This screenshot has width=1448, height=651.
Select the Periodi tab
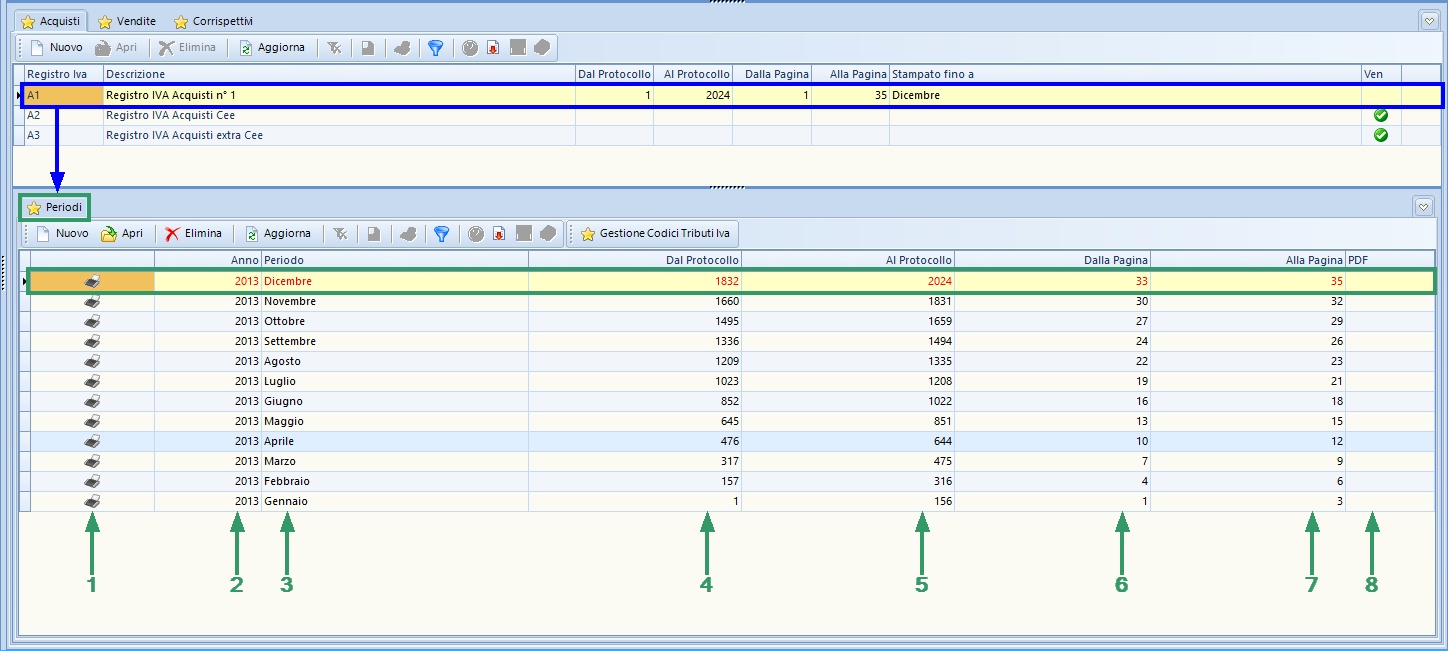[x=57, y=207]
